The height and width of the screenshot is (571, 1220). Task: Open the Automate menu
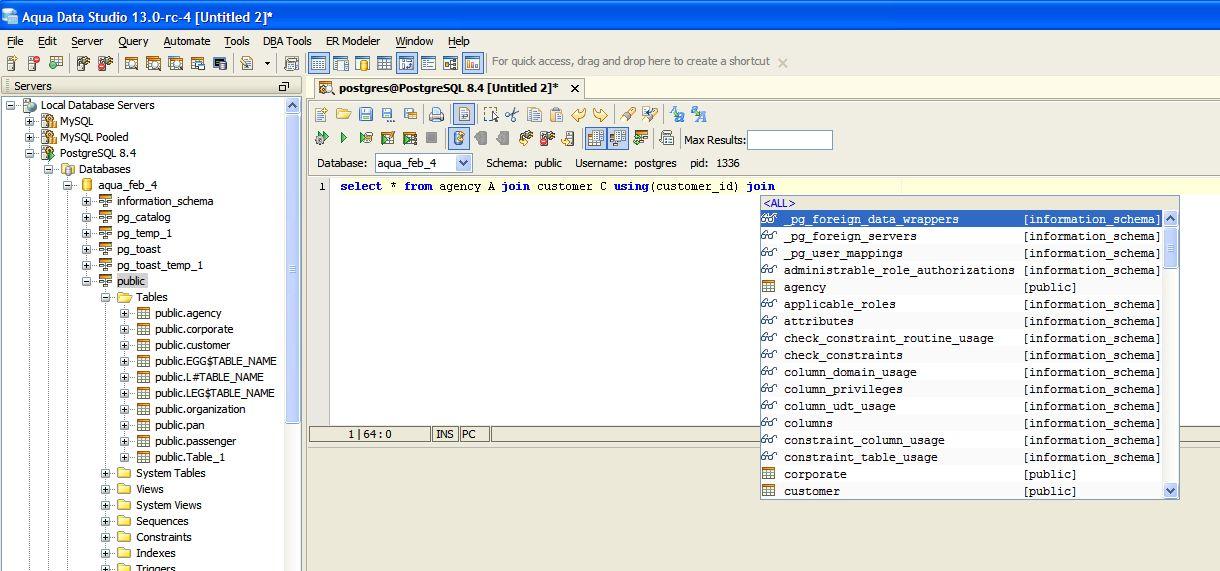tap(187, 41)
